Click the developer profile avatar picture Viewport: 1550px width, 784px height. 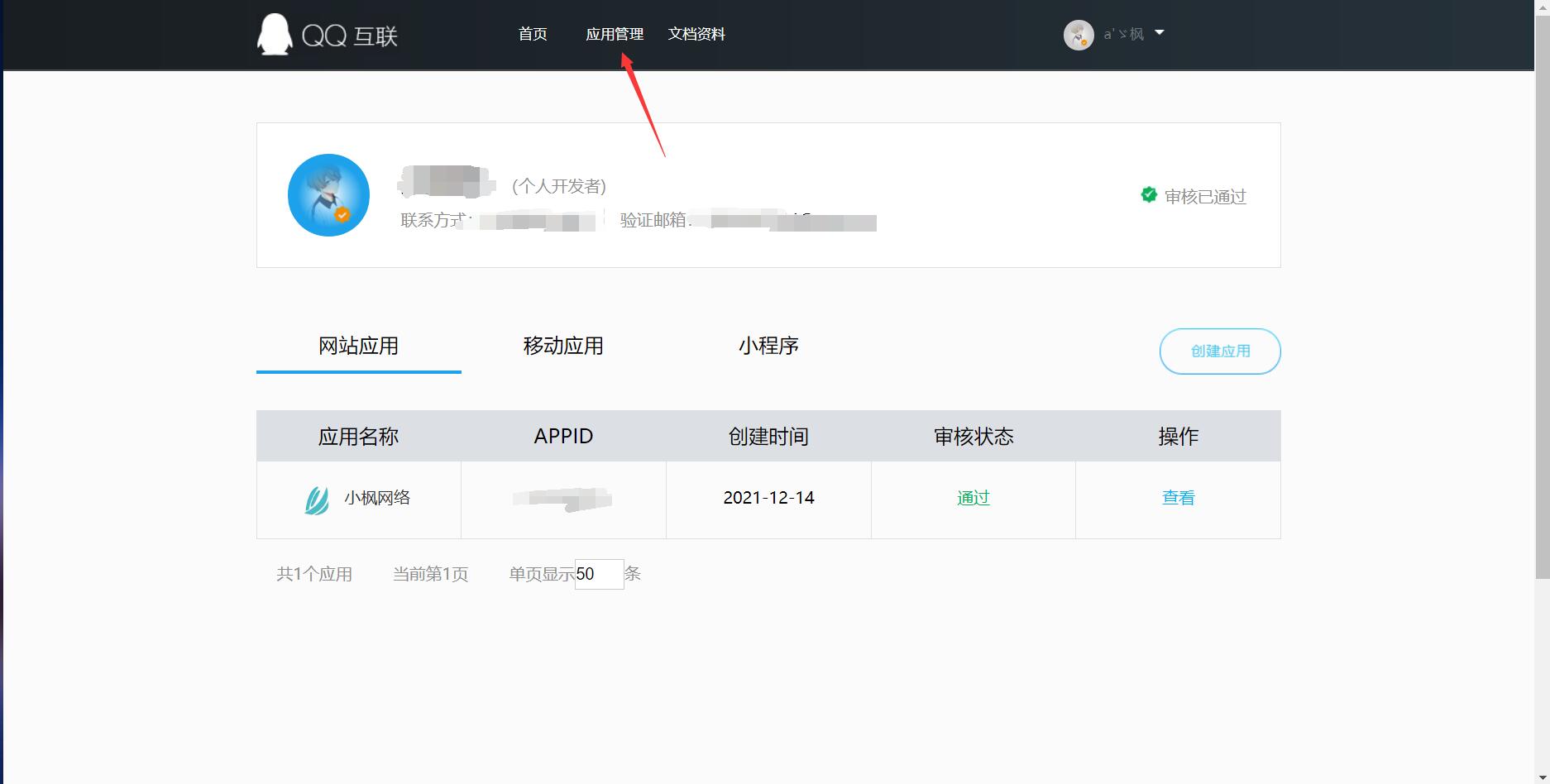(328, 195)
